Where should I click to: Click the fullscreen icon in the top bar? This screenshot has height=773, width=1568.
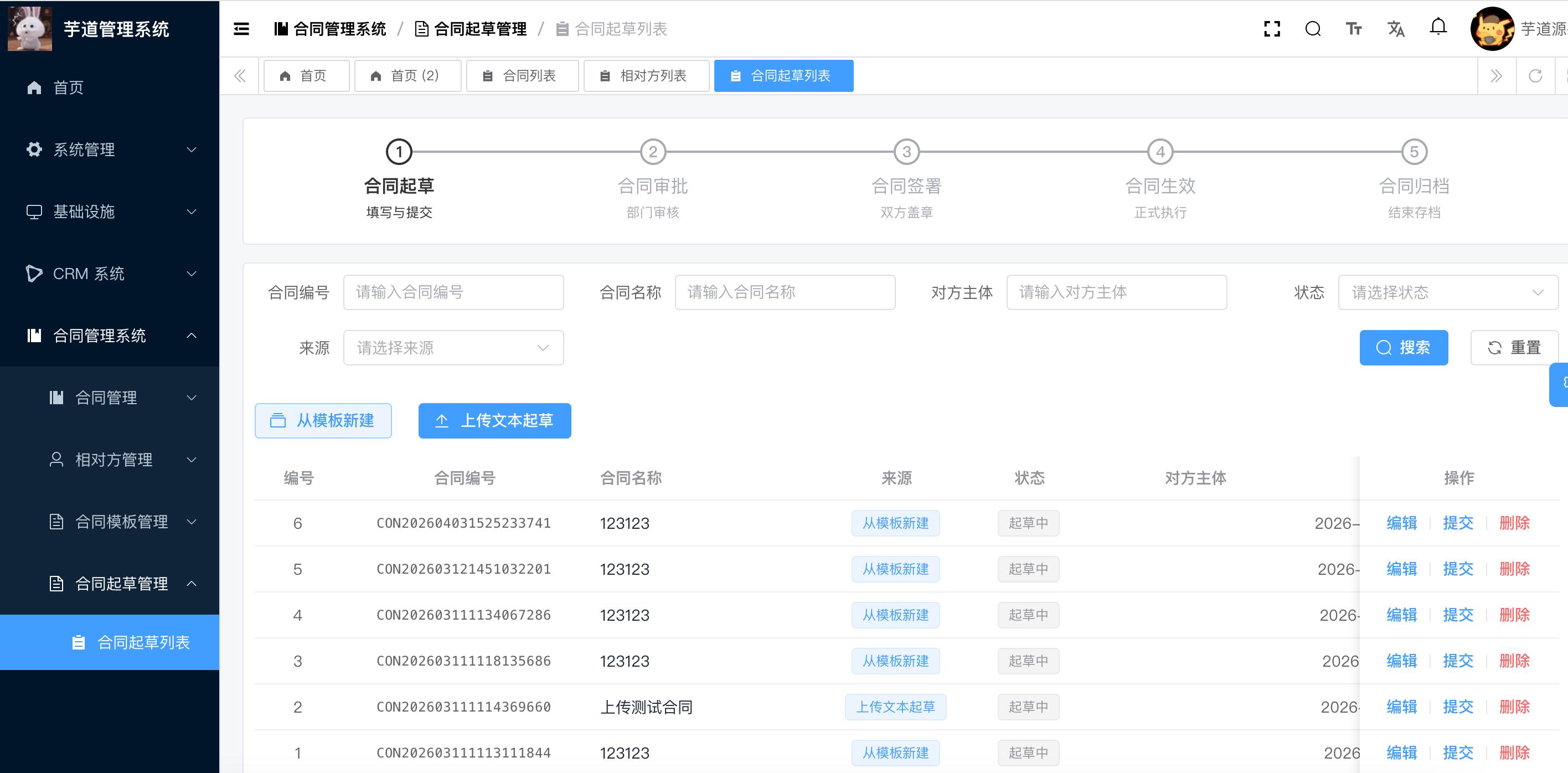click(x=1272, y=29)
